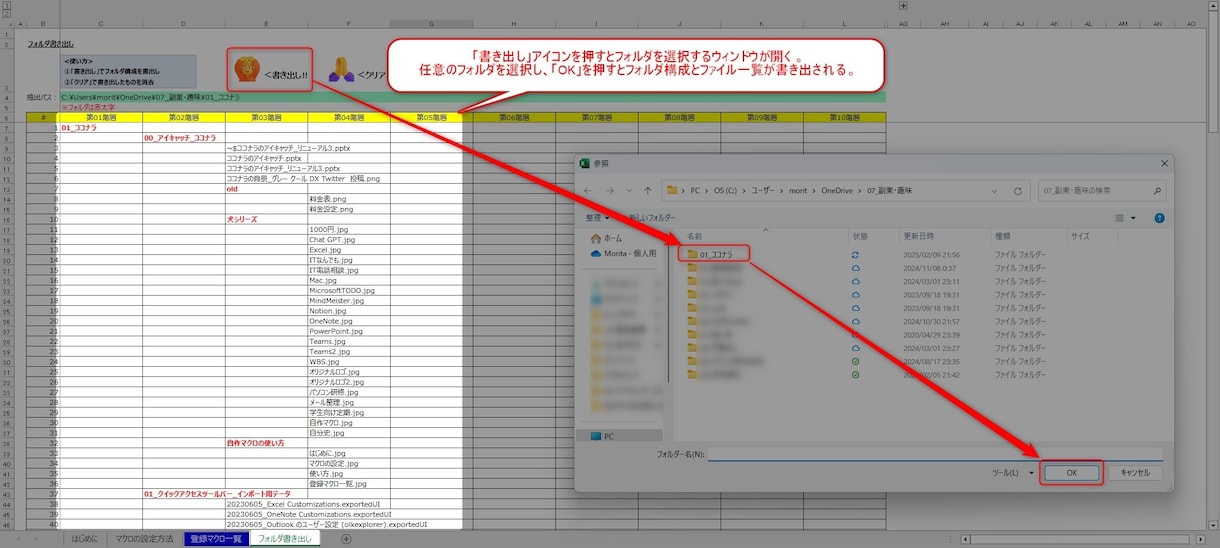The height and width of the screenshot is (548, 1220).
Task: Click the column G header
Action: (x=431, y=23)
